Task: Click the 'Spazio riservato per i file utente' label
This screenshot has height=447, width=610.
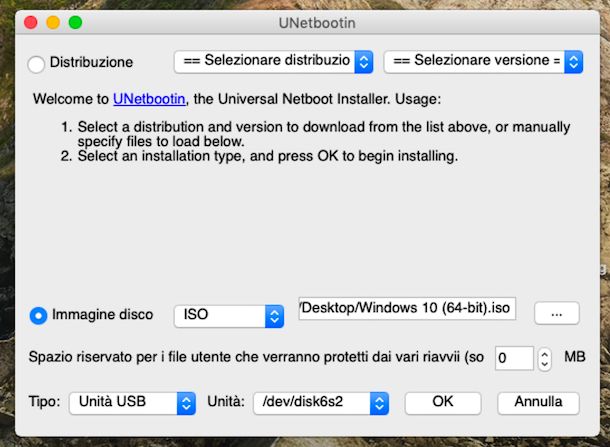Action: tap(256, 357)
